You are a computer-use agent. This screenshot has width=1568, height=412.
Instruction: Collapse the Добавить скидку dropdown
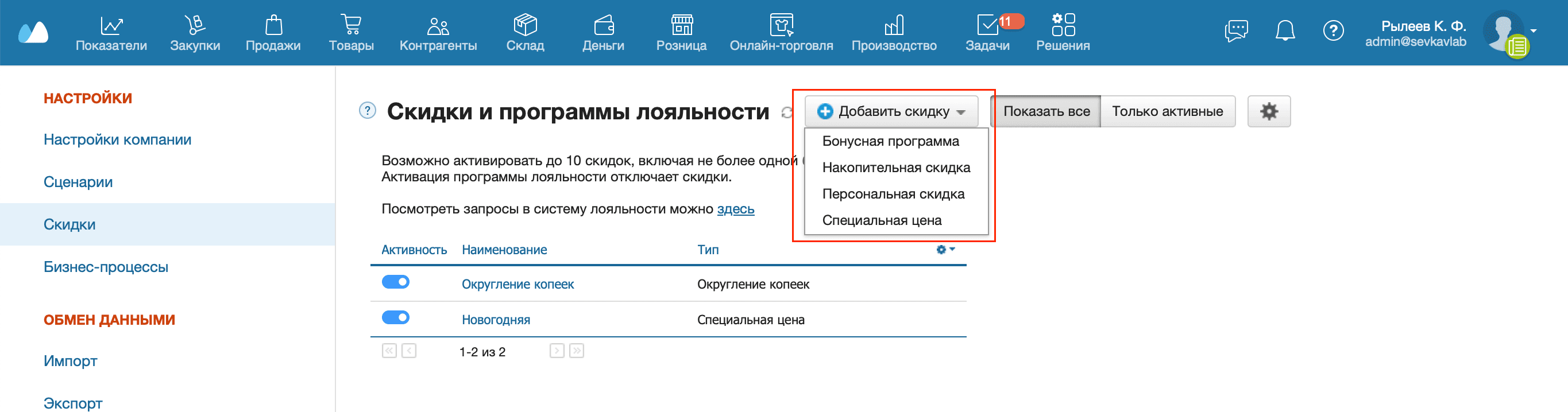[x=891, y=111]
